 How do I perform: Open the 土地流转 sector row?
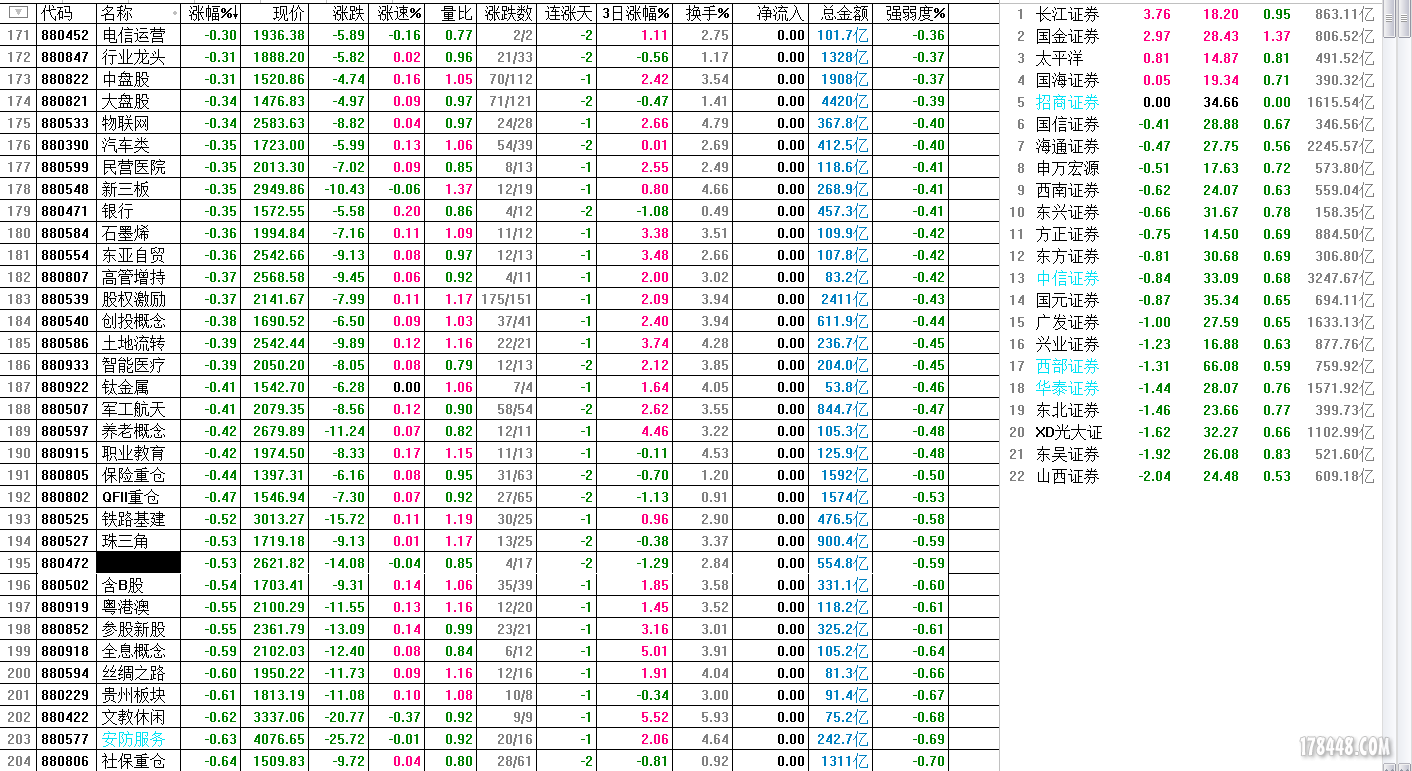click(500, 343)
